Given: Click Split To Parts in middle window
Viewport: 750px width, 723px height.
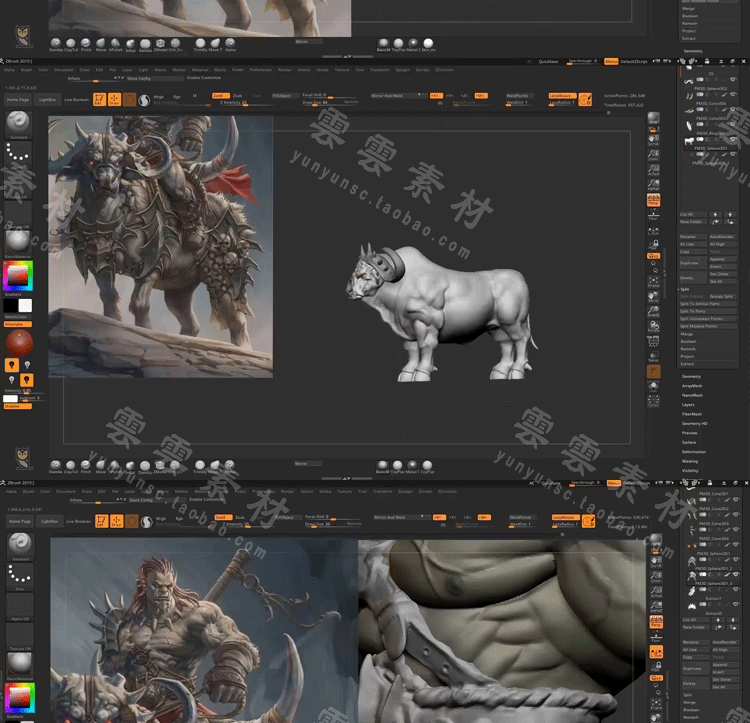Looking at the screenshot, I should (708, 311).
